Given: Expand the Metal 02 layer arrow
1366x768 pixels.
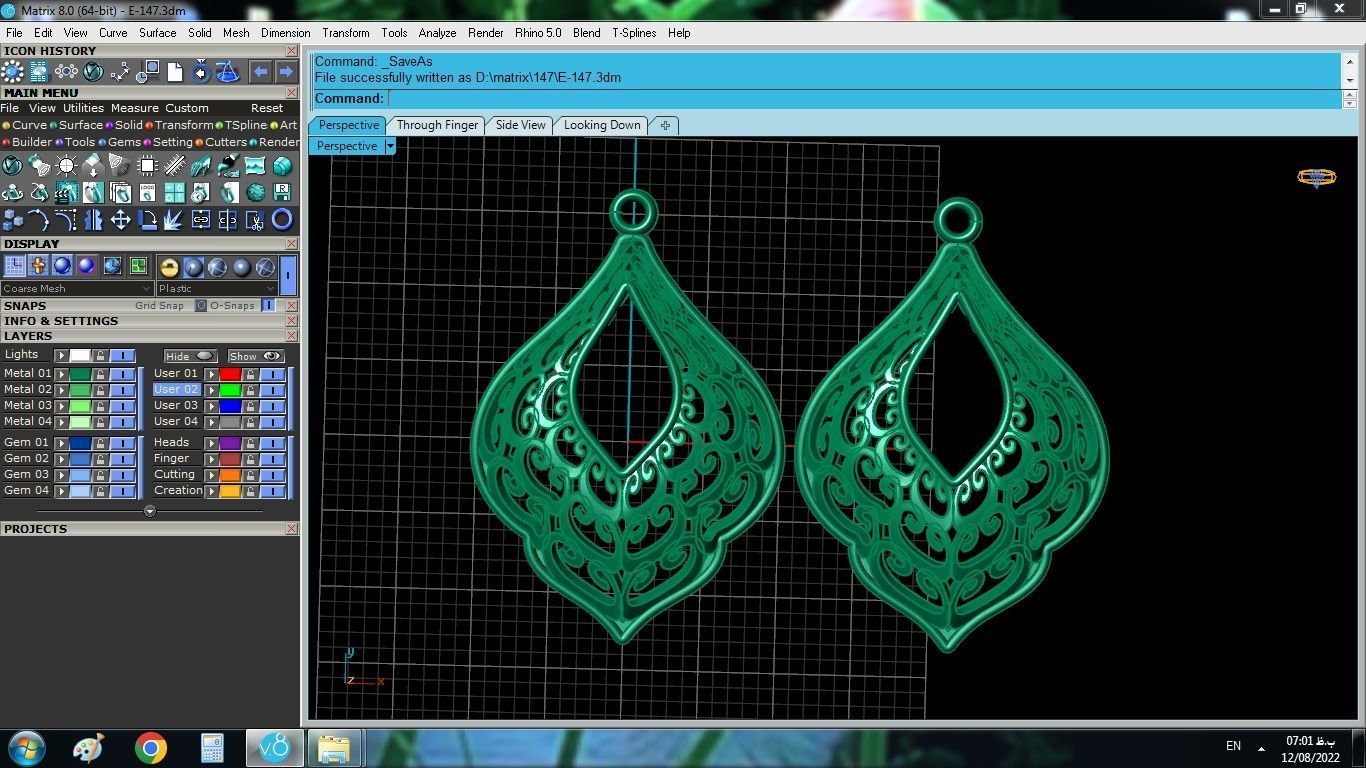Looking at the screenshot, I should click(x=62, y=389).
